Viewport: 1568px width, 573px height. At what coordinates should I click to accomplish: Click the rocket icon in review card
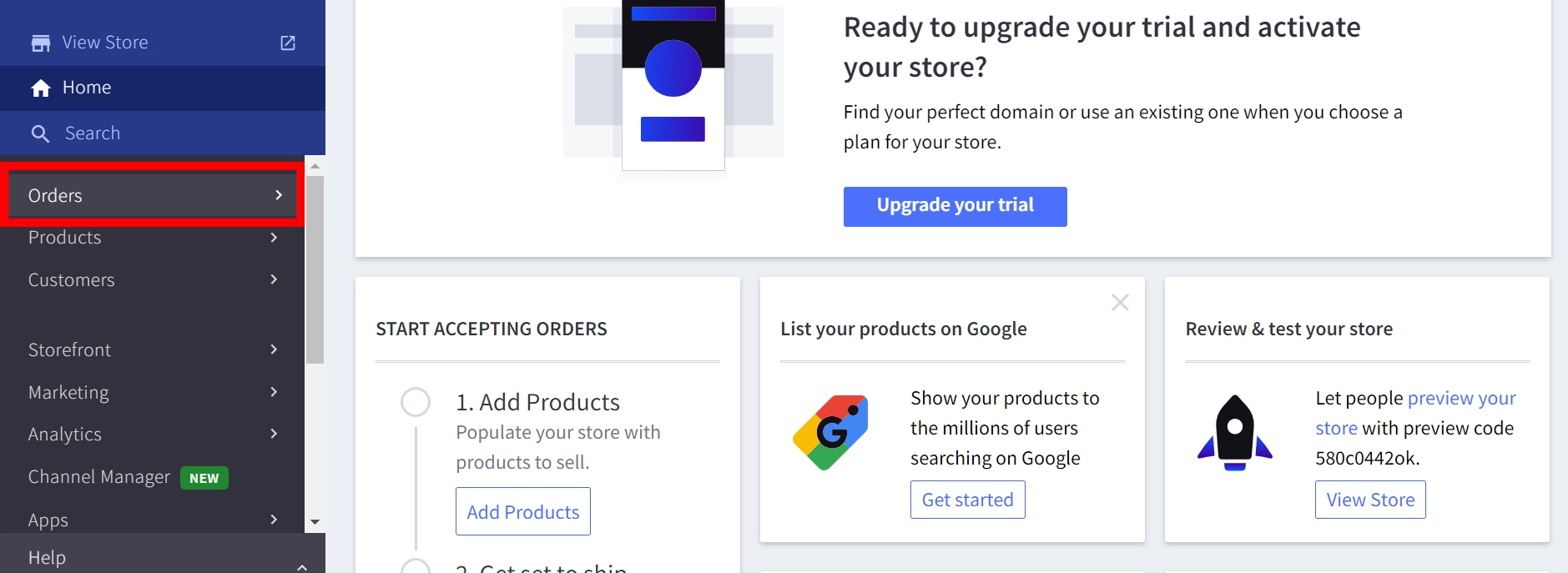pos(1235,432)
